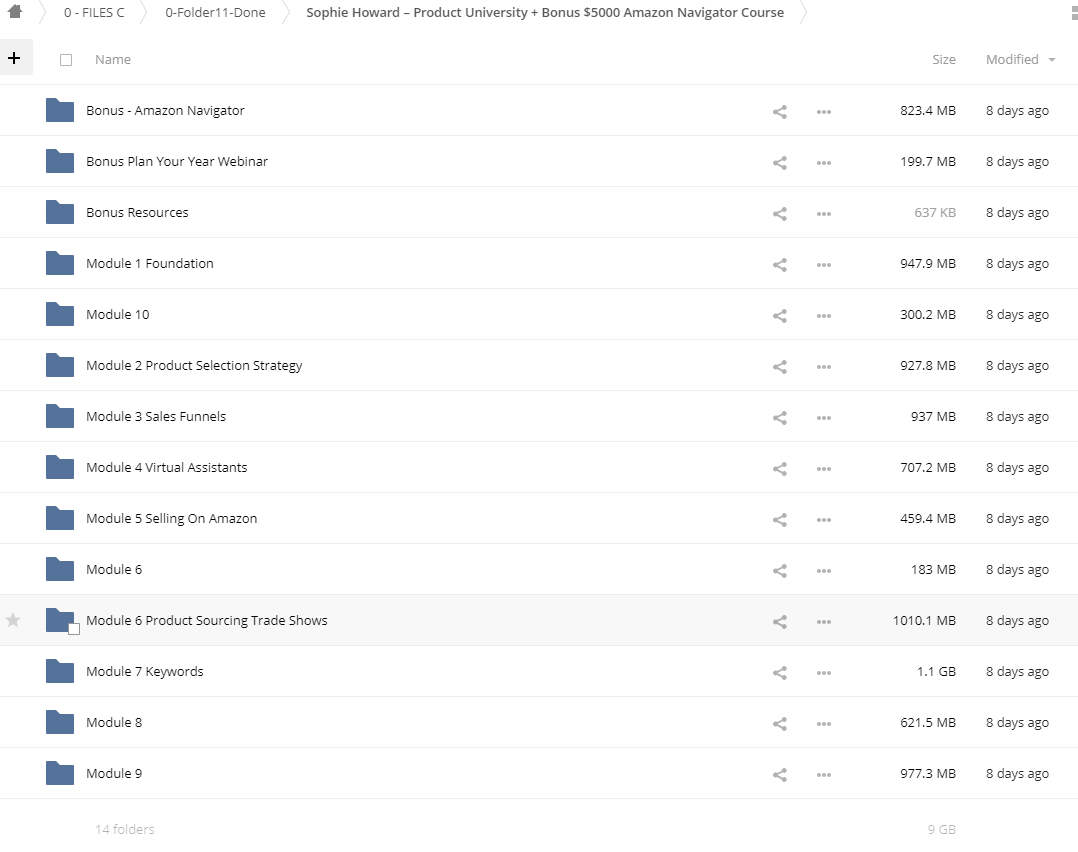Viewport: 1078px width, 852px height.
Task: Open more options for Module 8
Action: pyautogui.click(x=823, y=723)
